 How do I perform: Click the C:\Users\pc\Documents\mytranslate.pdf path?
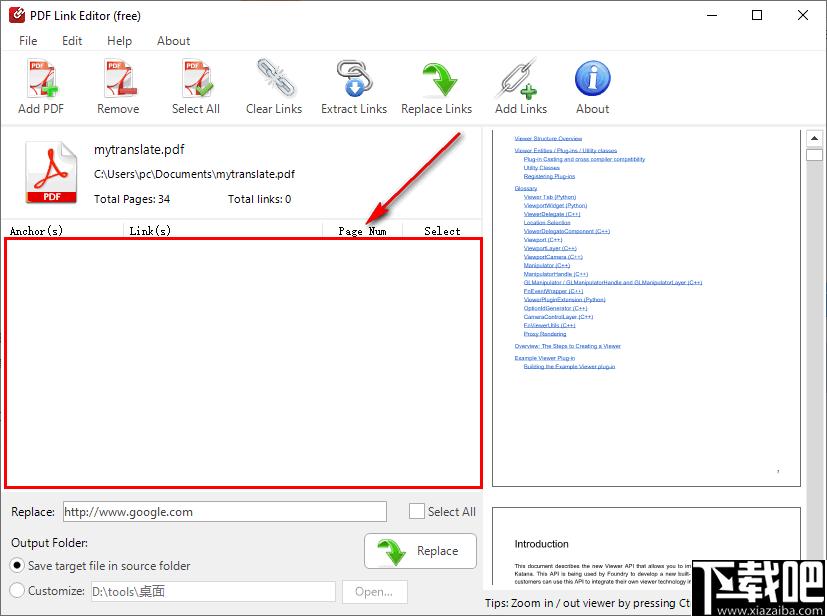click(x=194, y=174)
